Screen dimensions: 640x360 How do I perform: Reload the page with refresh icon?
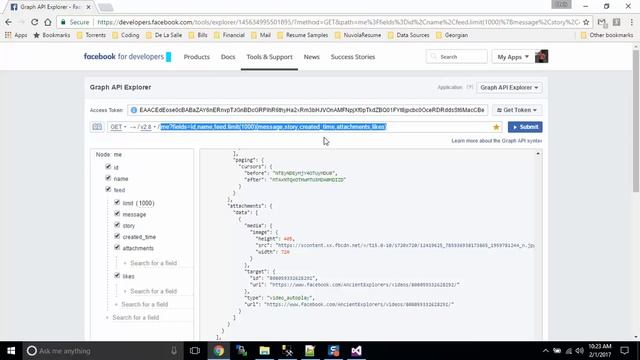tap(35, 22)
